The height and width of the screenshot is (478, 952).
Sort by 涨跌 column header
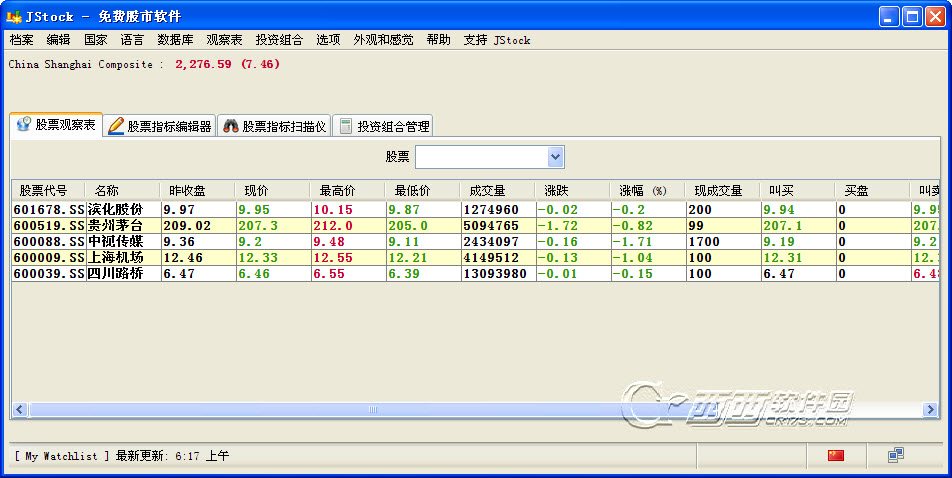click(573, 191)
